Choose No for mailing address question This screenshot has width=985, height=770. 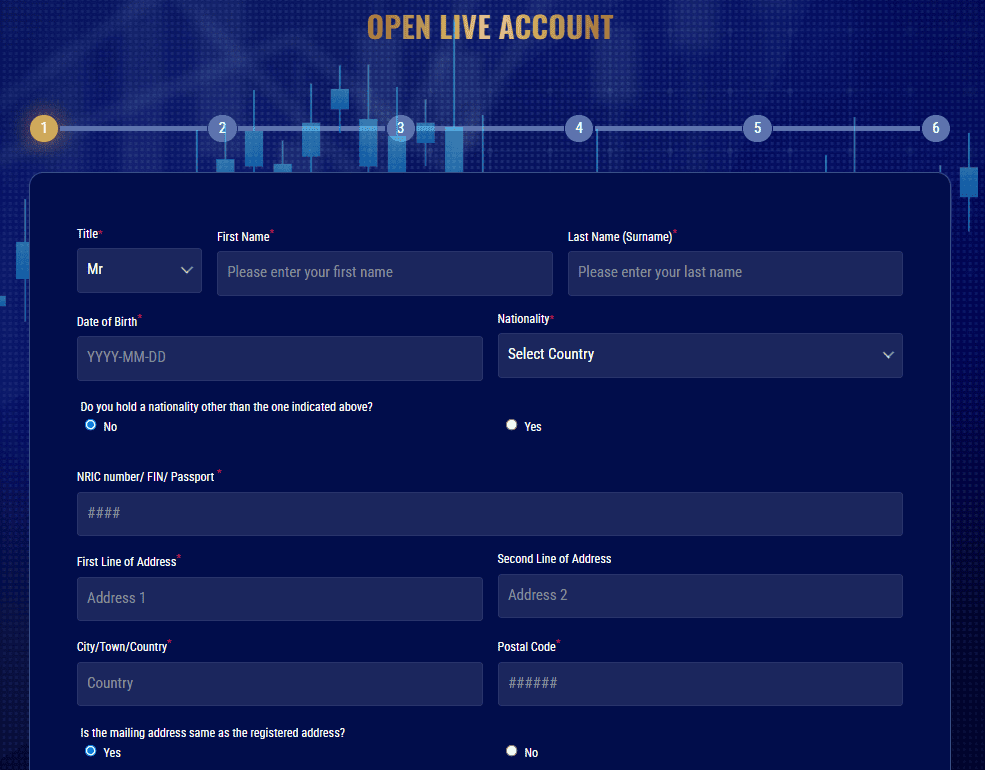[511, 750]
